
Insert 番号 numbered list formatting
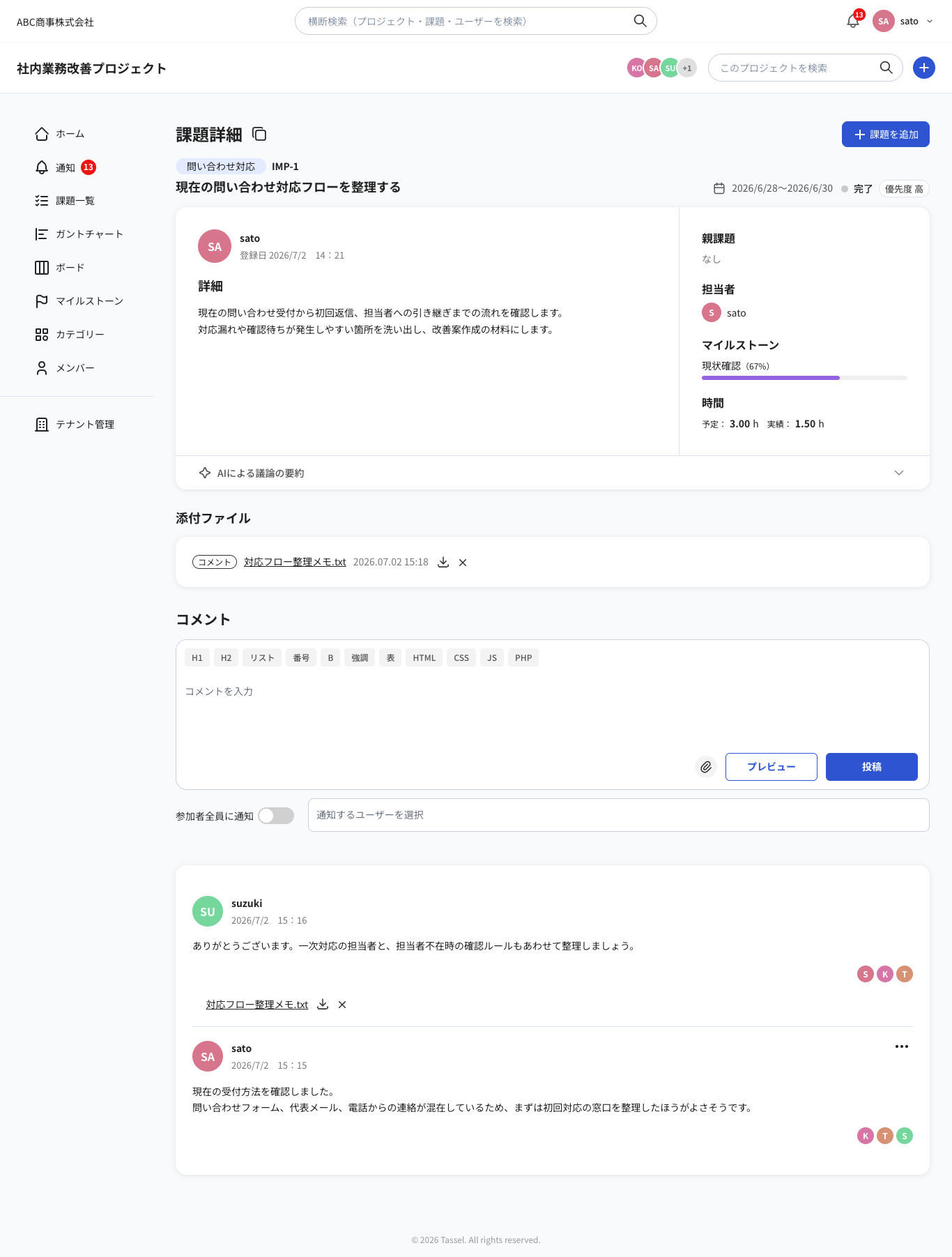click(301, 657)
